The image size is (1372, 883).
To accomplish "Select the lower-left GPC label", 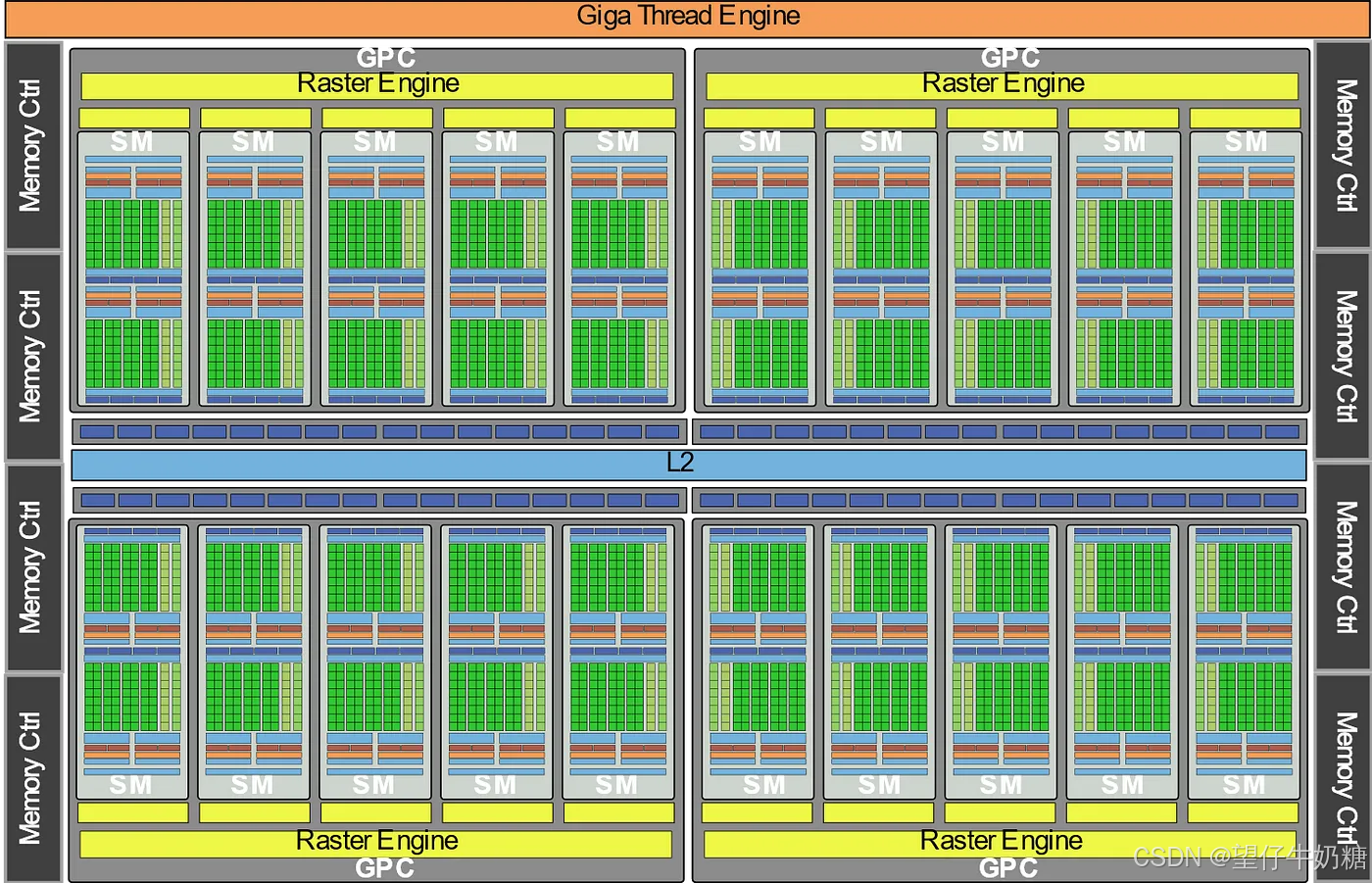I will click(x=384, y=868).
